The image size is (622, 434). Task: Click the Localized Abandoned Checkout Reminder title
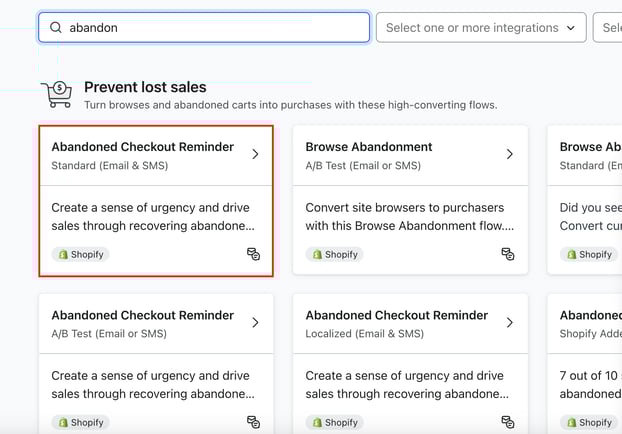396,315
